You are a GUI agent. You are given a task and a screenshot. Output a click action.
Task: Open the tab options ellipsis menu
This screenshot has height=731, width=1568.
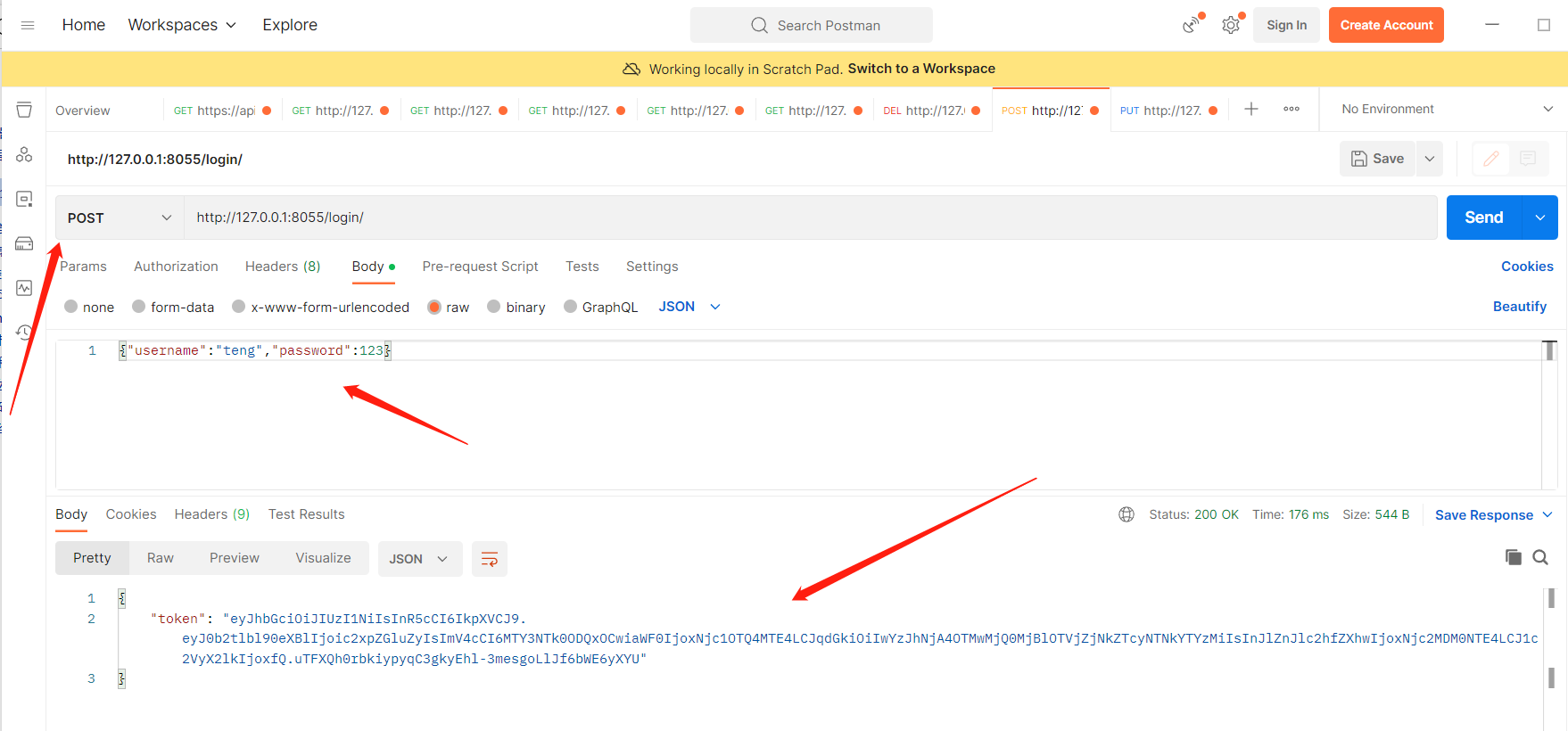[x=1292, y=109]
